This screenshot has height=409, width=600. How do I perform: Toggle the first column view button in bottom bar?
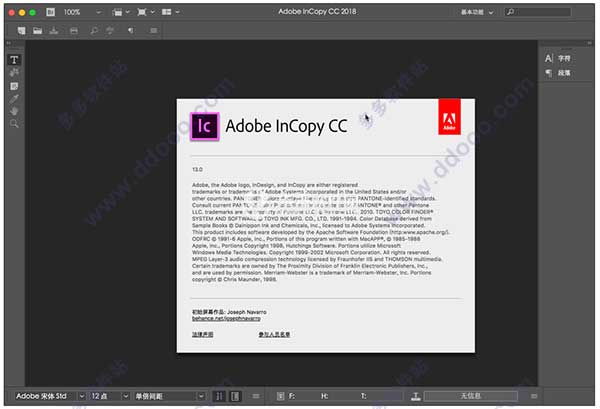click(x=219, y=396)
